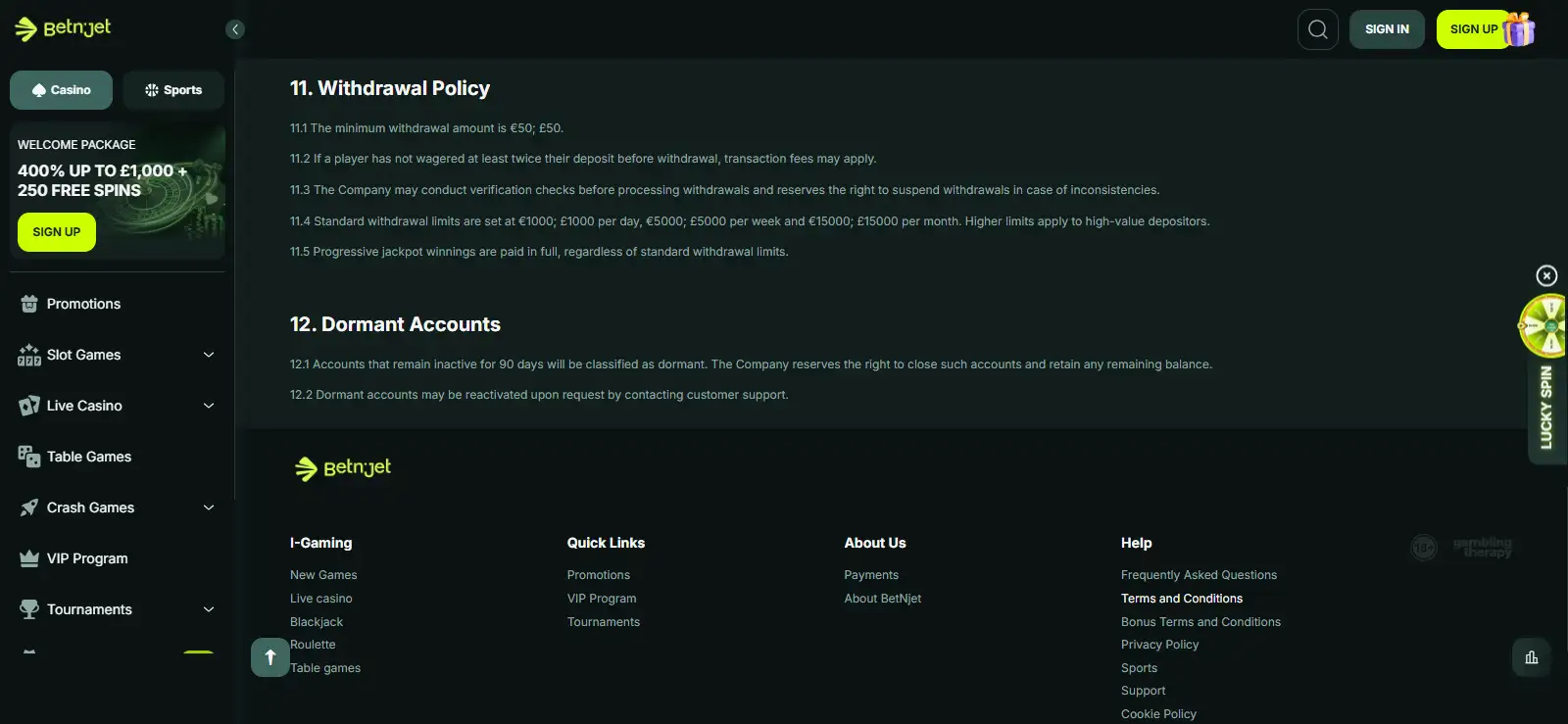Expand the Tournaments submenu chevron
Image resolution: width=1568 pixels, height=724 pixels.
point(209,609)
